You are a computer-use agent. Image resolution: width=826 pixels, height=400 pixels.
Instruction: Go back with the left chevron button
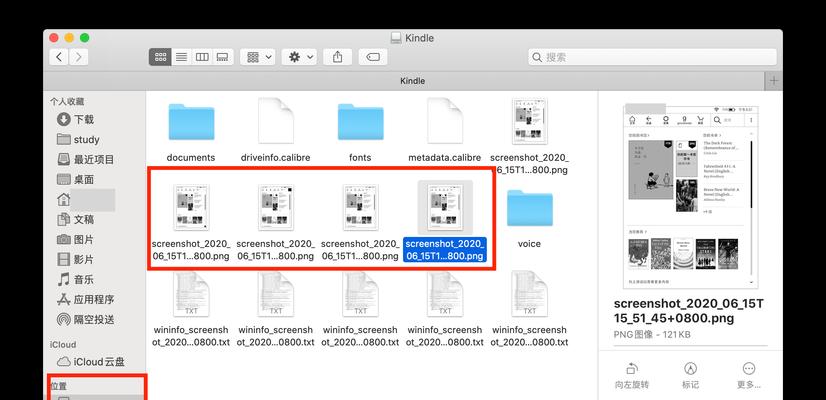click(x=59, y=57)
